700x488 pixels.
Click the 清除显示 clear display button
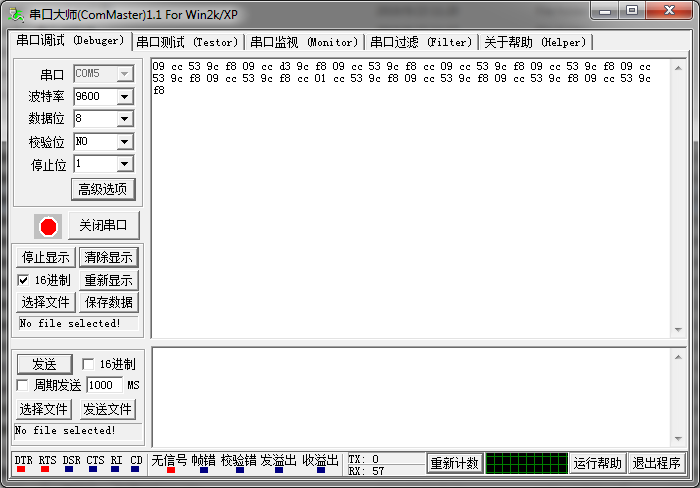pos(108,257)
